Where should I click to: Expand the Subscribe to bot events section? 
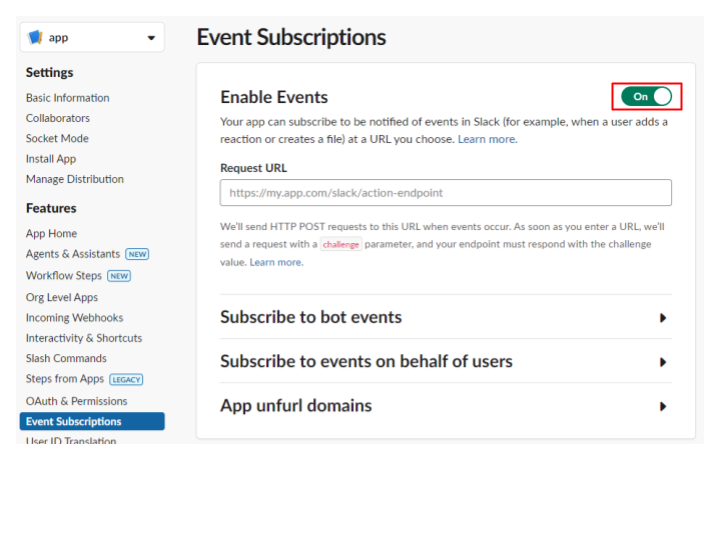coord(445,317)
